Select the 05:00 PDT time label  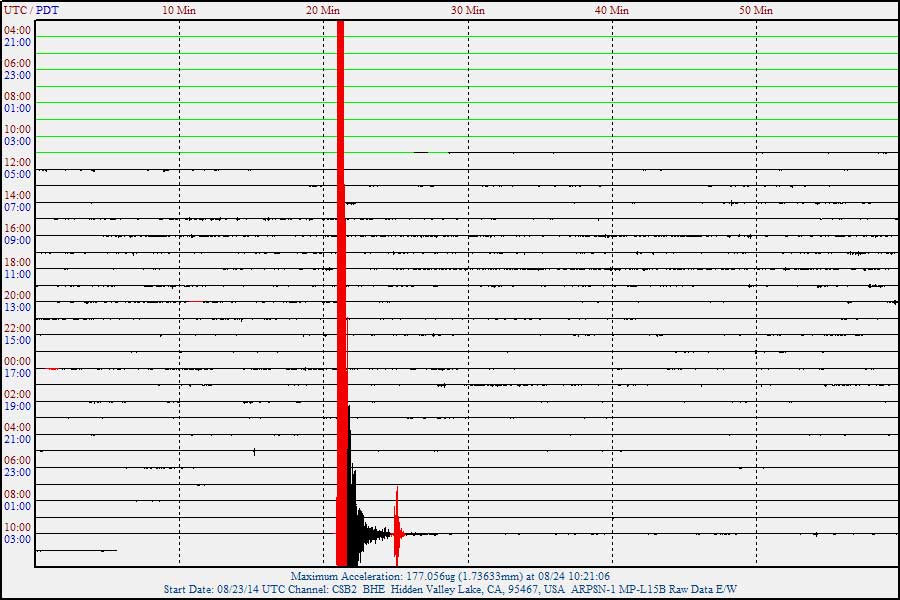[17, 174]
